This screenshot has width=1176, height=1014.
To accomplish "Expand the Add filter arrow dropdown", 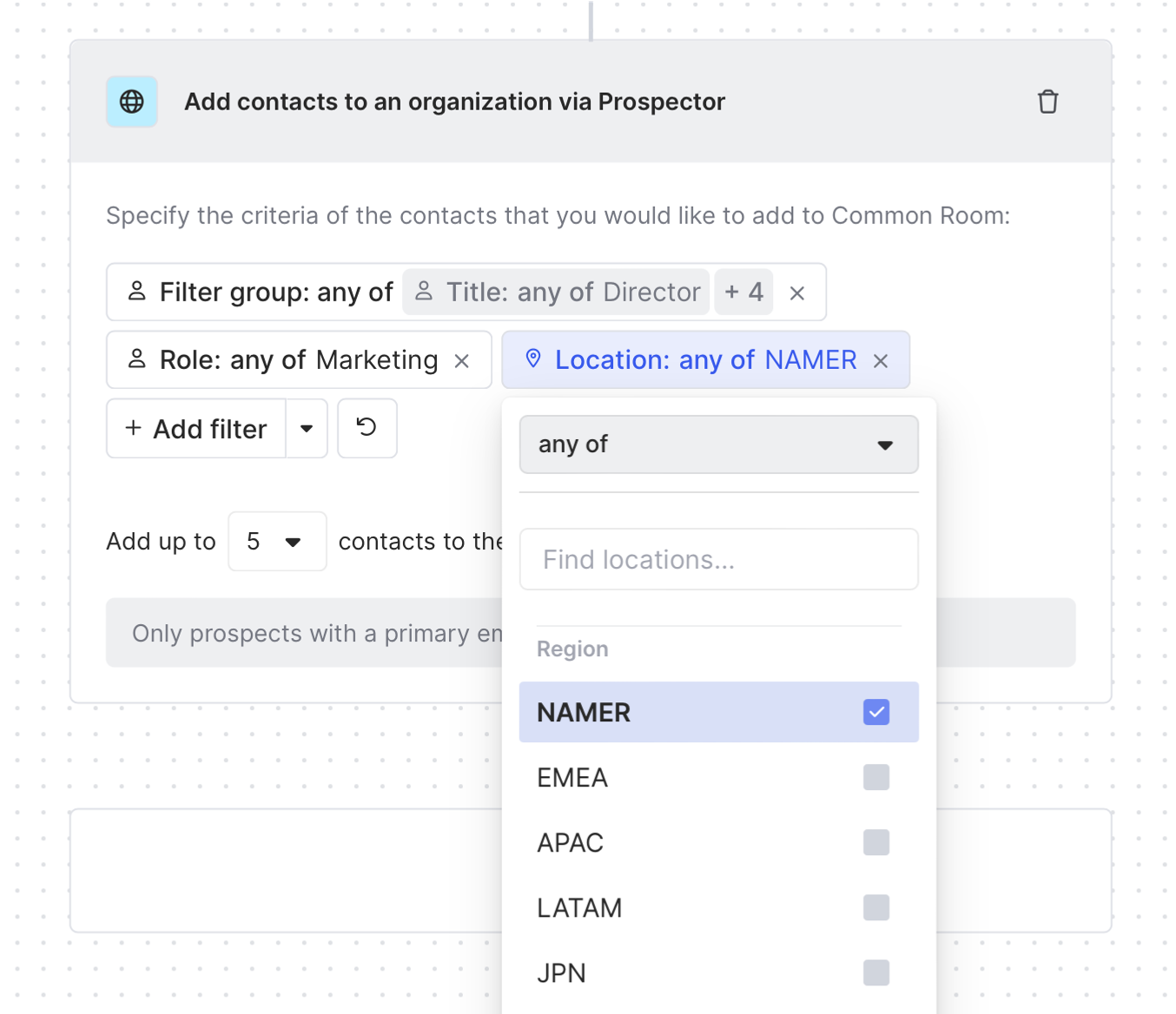I will coord(307,428).
